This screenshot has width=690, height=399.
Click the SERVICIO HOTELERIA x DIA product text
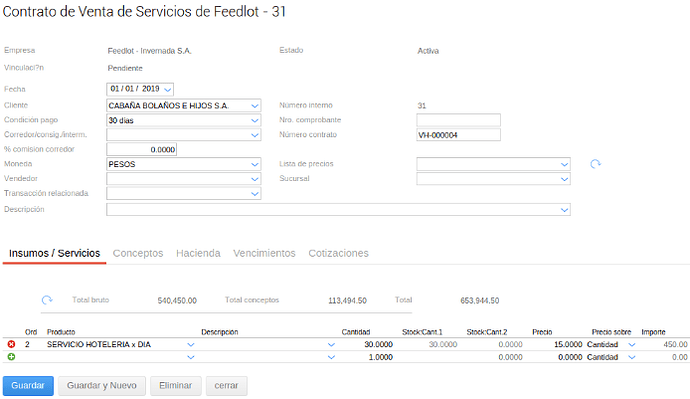click(x=99, y=344)
